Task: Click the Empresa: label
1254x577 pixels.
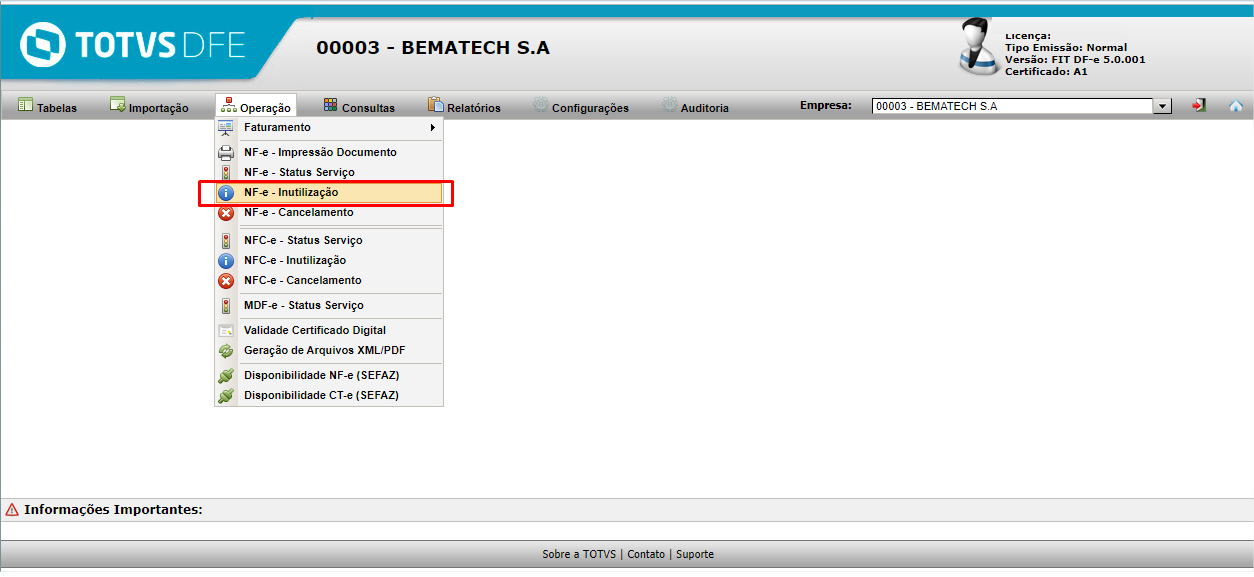Action: click(826, 105)
